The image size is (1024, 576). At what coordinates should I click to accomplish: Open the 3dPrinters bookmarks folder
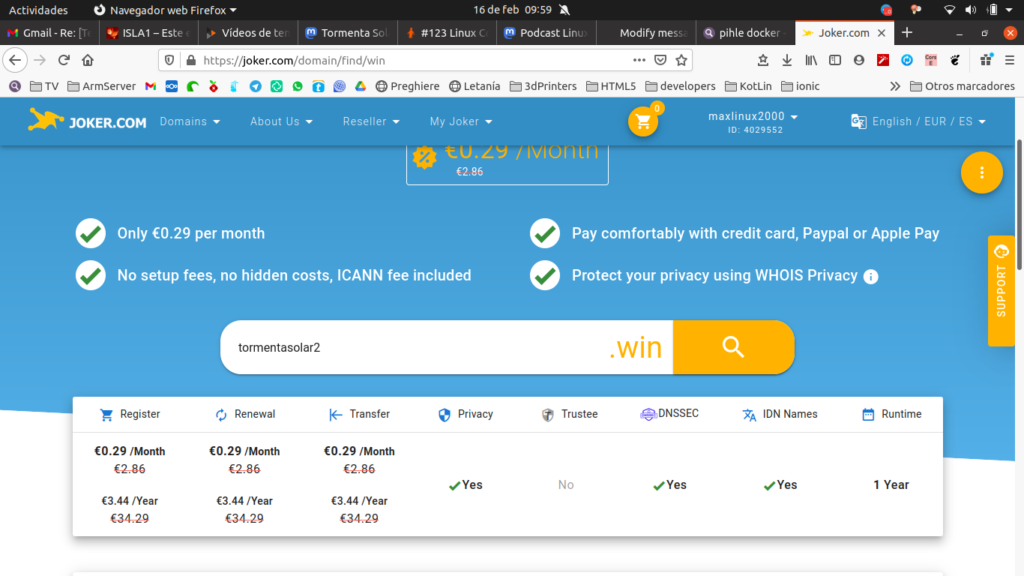(x=543, y=86)
